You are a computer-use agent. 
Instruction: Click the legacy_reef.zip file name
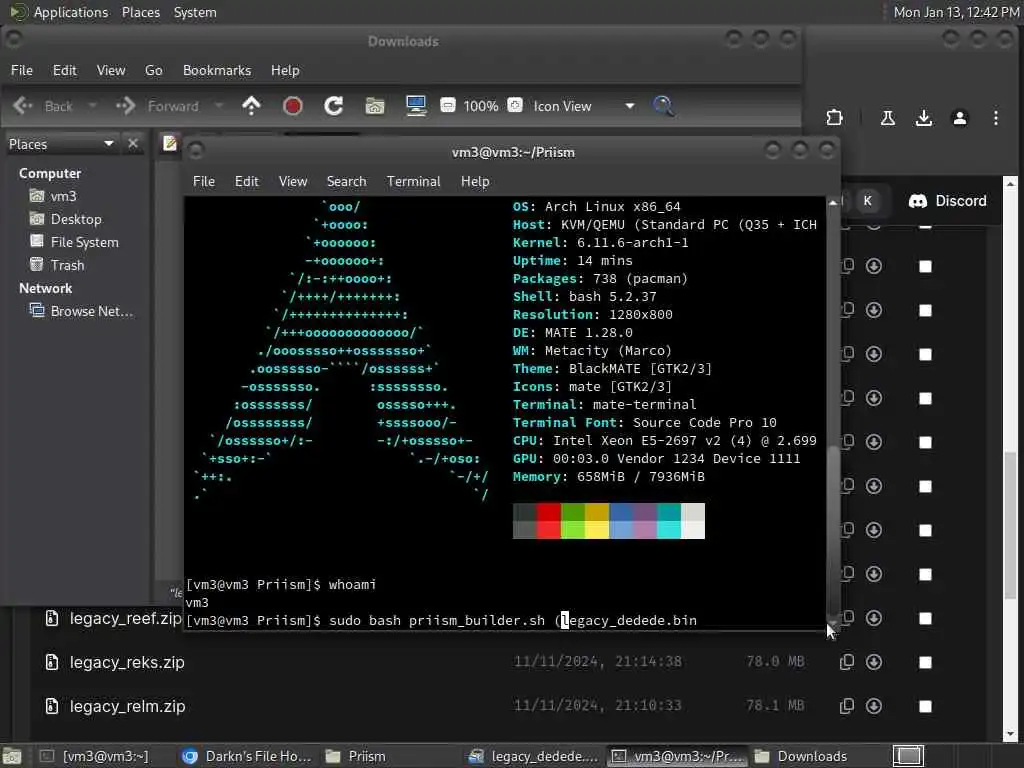[x=125, y=618]
